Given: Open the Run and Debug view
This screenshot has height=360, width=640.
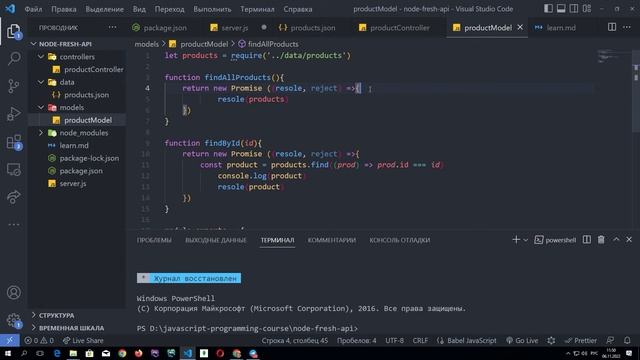Looking at the screenshot, I should click(13, 114).
